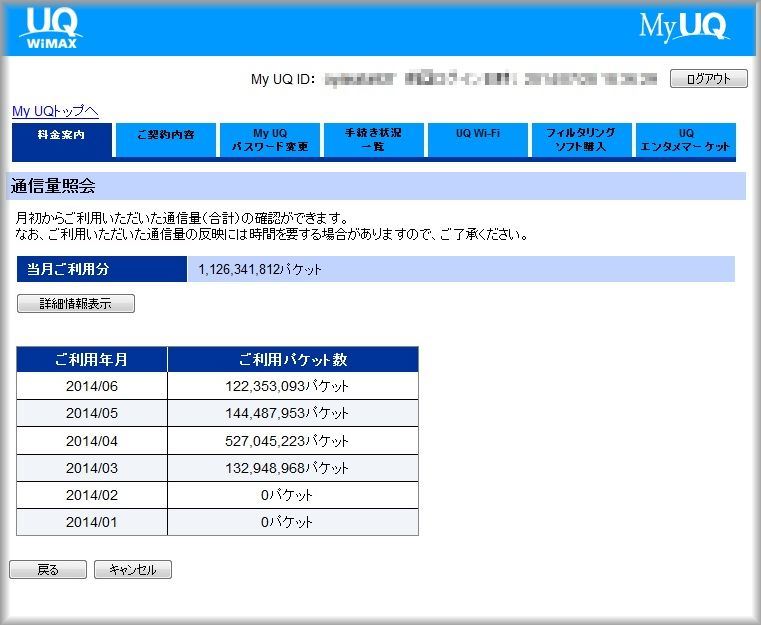Open the UQ Wi-Fi tab
The image size is (761, 625).
pyautogui.click(x=478, y=140)
